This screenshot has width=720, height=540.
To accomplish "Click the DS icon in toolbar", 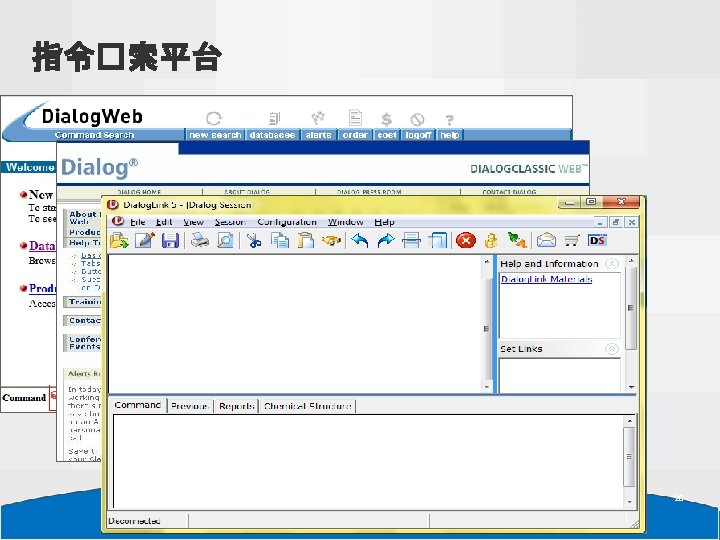I will click(597, 240).
